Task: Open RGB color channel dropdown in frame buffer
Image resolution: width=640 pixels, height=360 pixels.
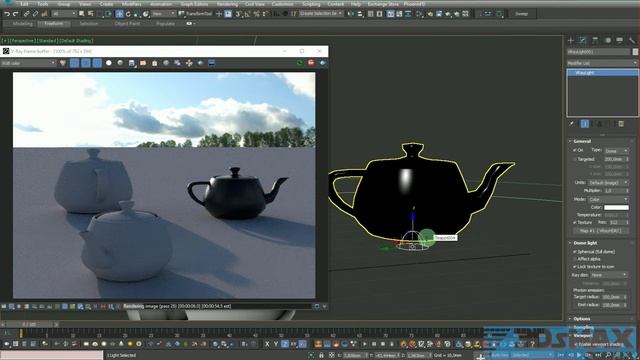Action: click(x=28, y=63)
